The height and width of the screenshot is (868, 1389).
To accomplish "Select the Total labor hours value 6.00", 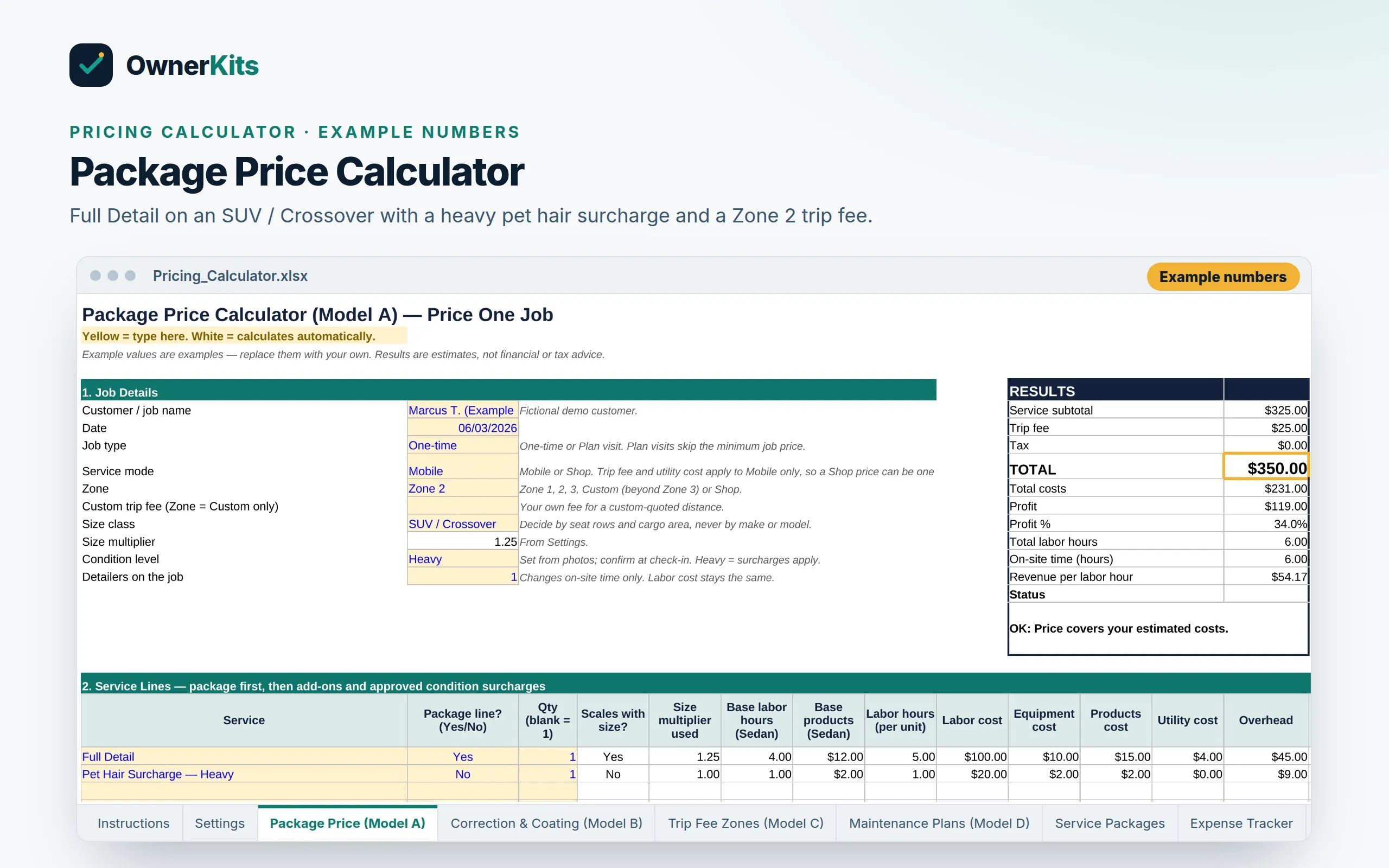I will (x=1266, y=541).
